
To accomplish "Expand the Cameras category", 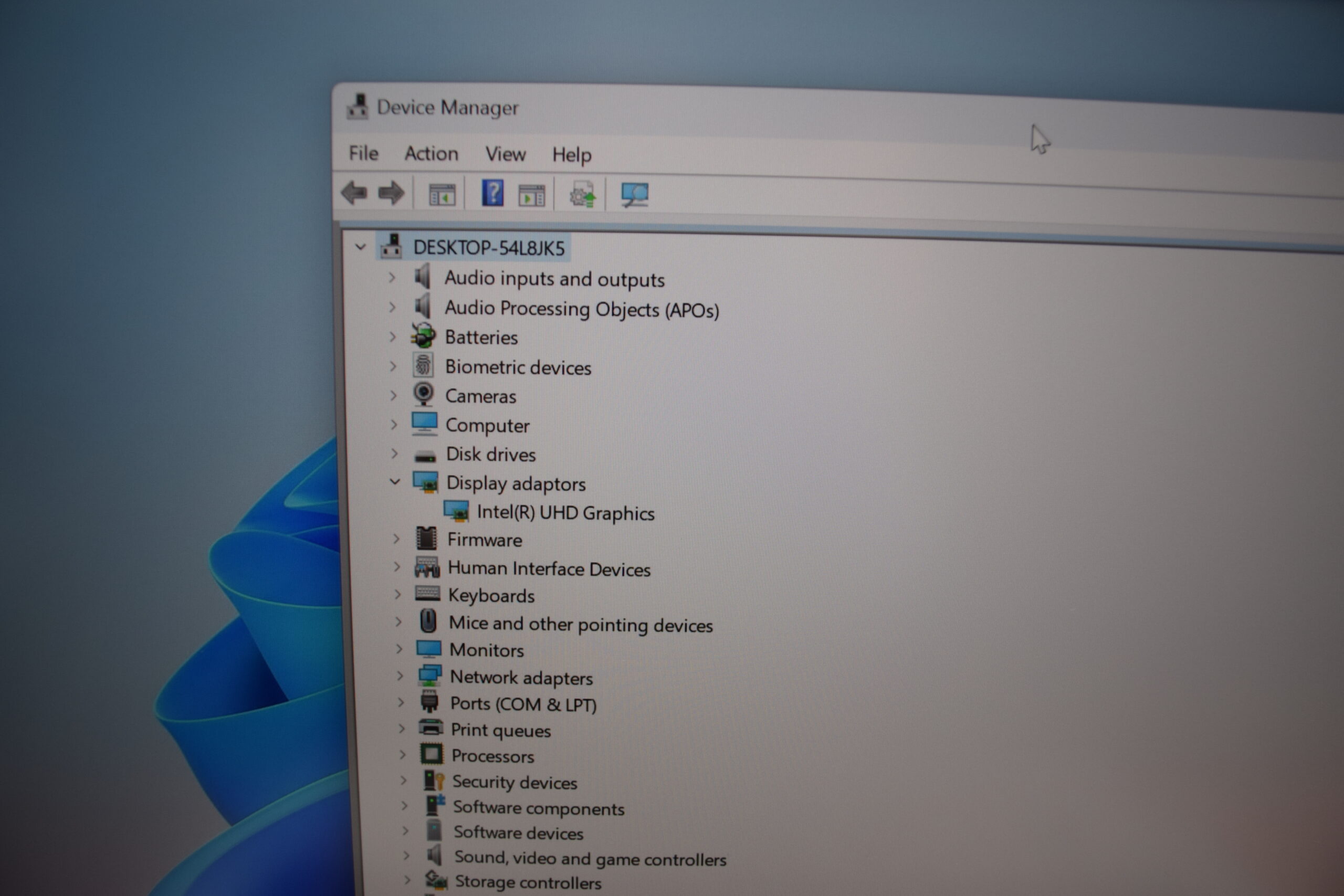I will point(394,395).
